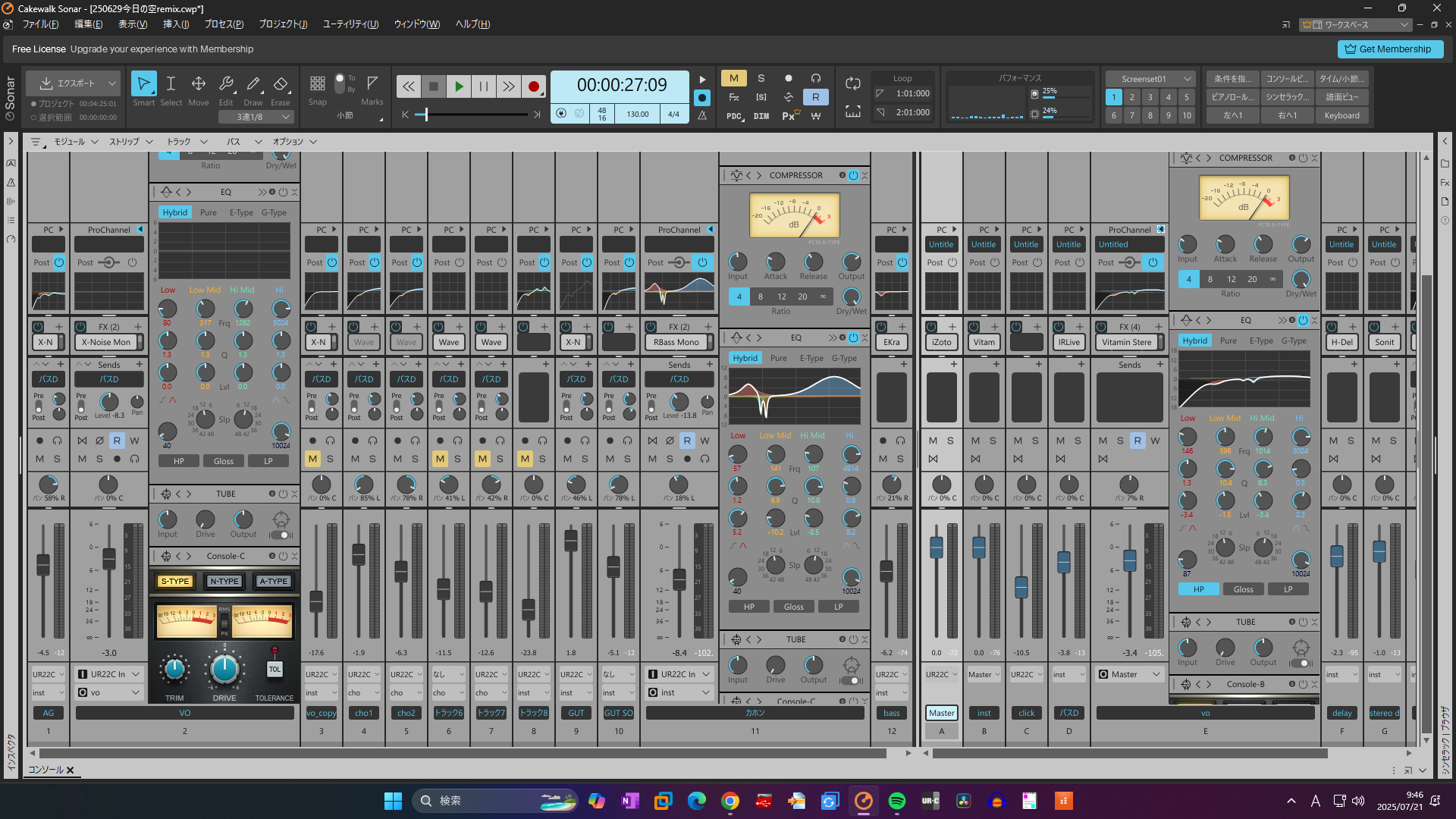The image size is (1456, 819).
Task: Open the プロジェクト(J) menu
Action: click(283, 24)
